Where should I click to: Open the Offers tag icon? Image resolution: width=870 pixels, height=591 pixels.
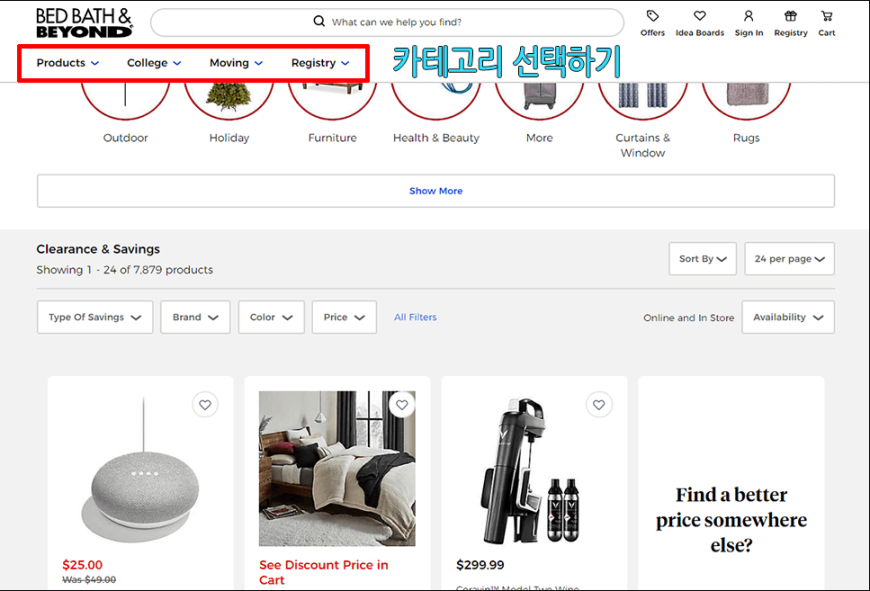coord(652,16)
